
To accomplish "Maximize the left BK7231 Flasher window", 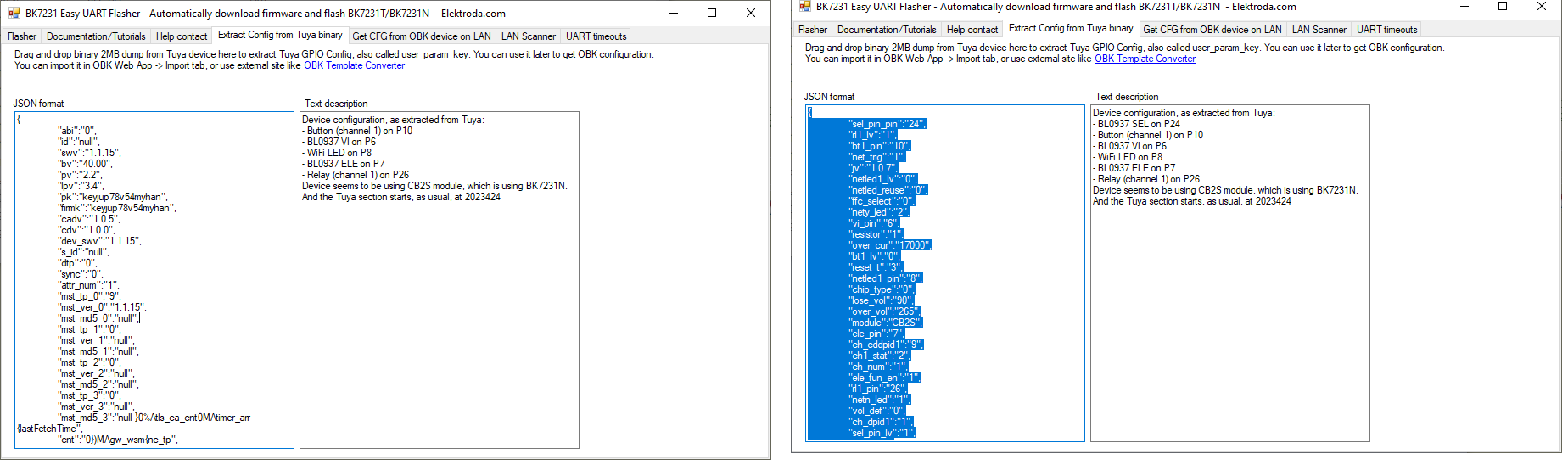I will [x=712, y=13].
